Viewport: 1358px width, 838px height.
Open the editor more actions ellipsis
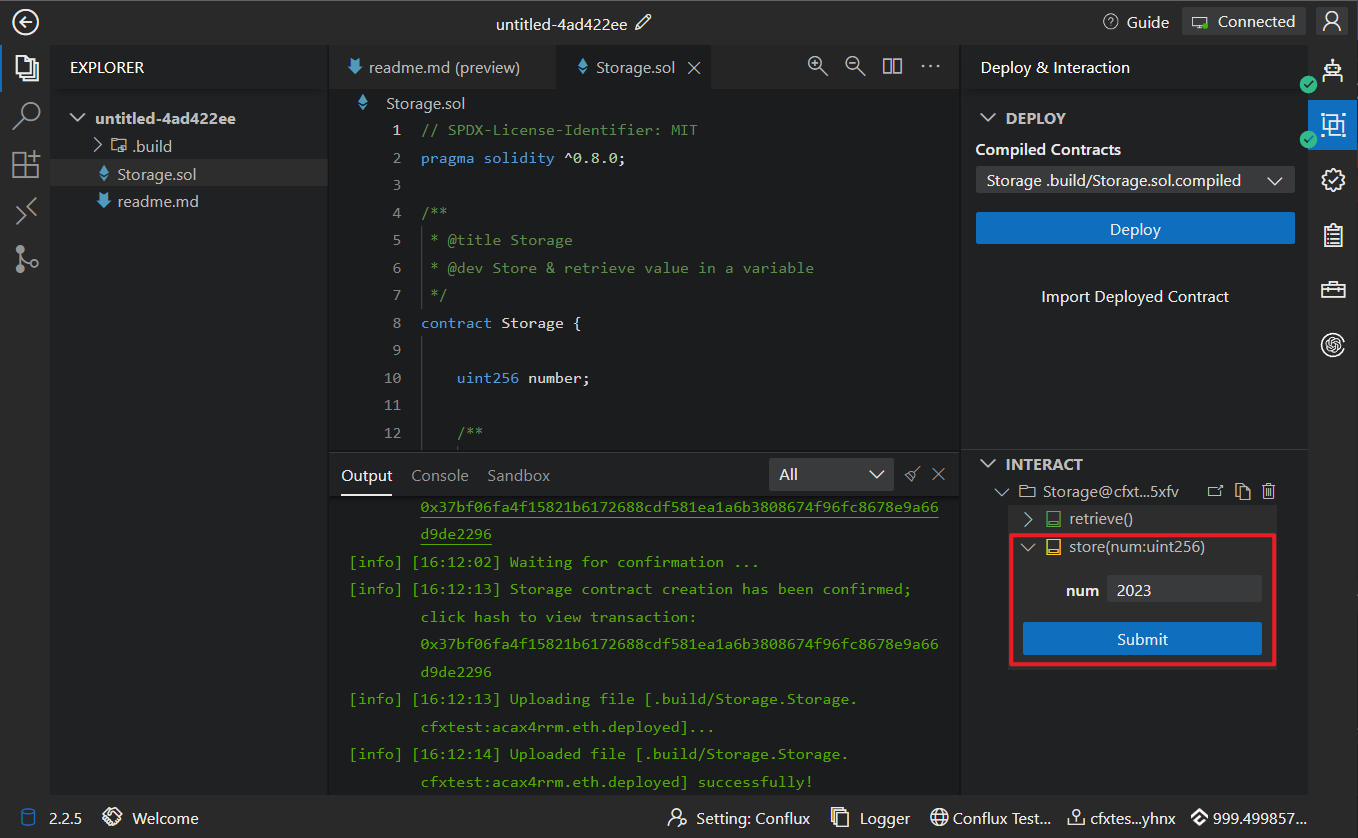[931, 66]
